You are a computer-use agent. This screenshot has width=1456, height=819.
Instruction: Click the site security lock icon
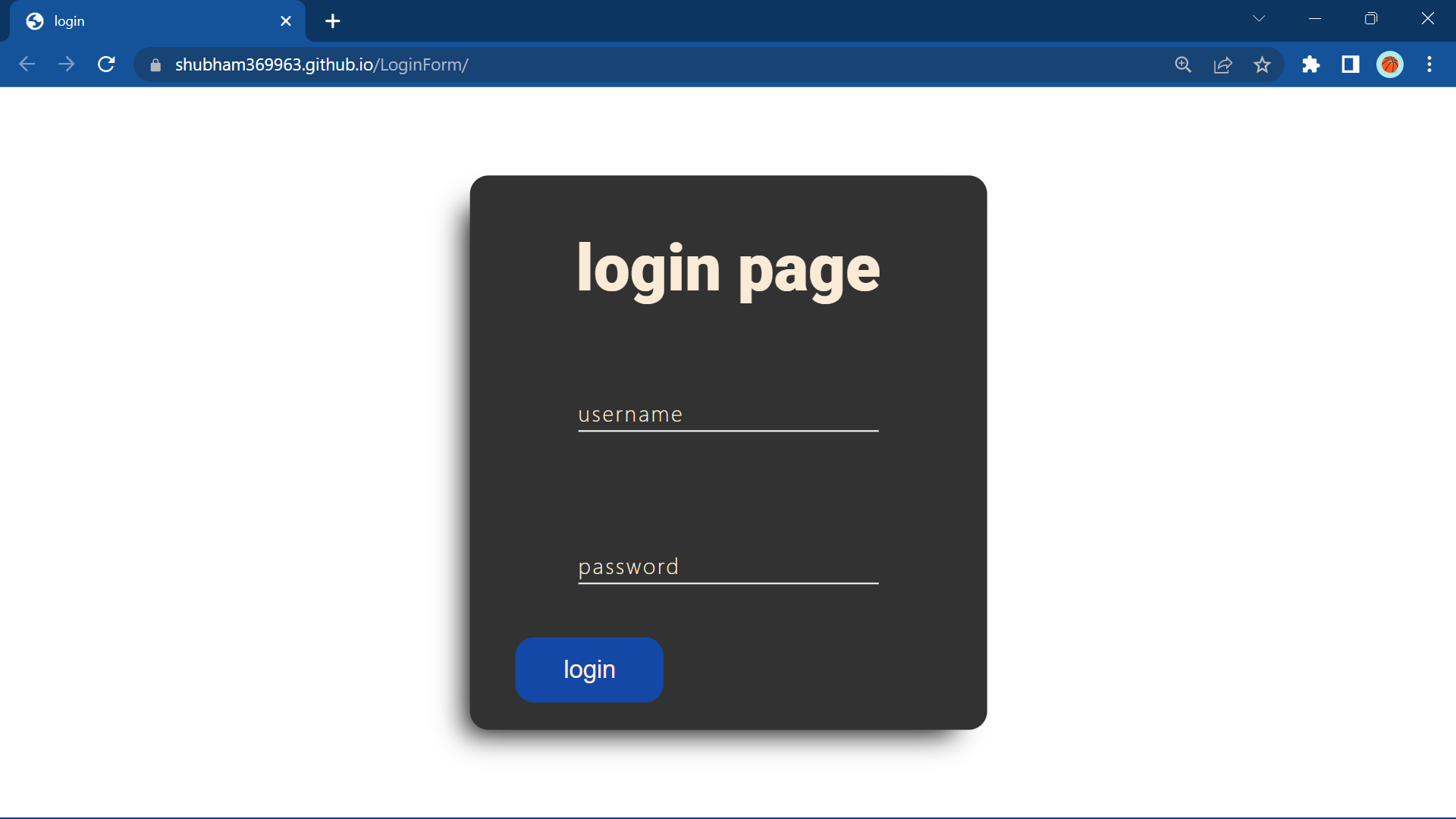coord(155,65)
